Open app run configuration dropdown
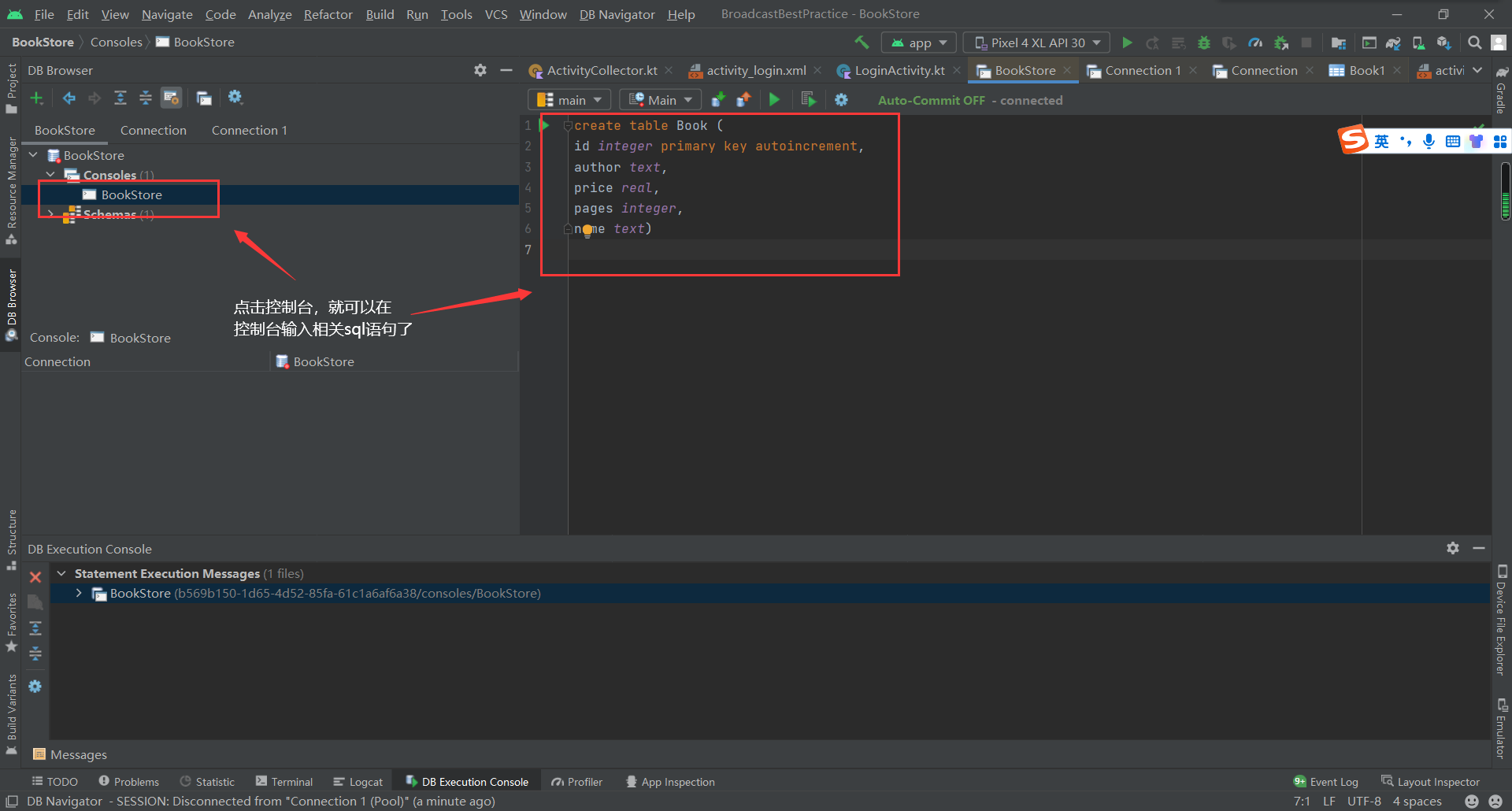This screenshot has width=1512, height=811. point(918,43)
